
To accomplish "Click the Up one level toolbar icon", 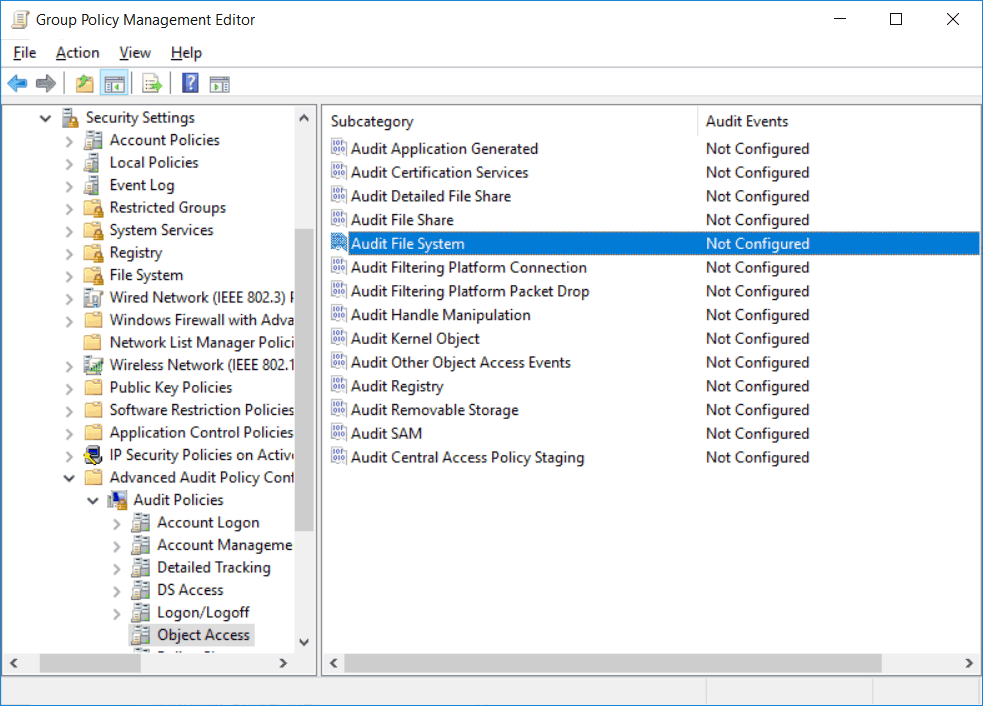I will point(85,83).
